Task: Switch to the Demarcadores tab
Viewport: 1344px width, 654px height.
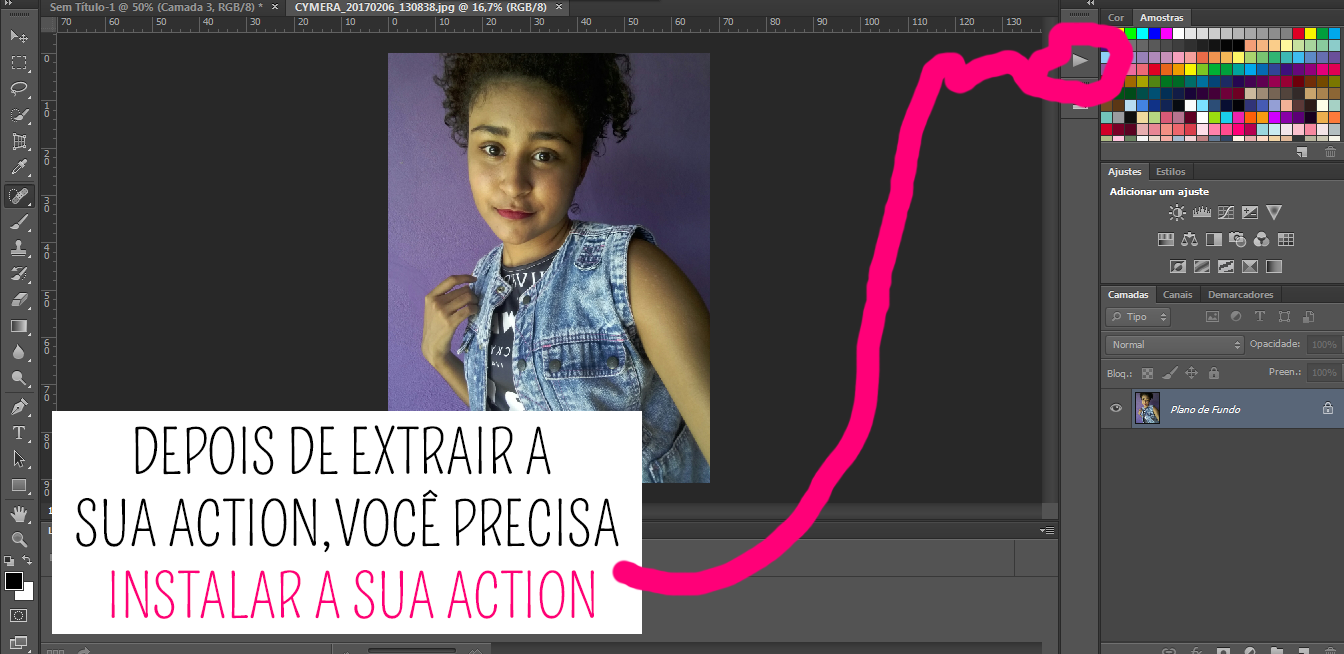Action: pyautogui.click(x=1241, y=294)
